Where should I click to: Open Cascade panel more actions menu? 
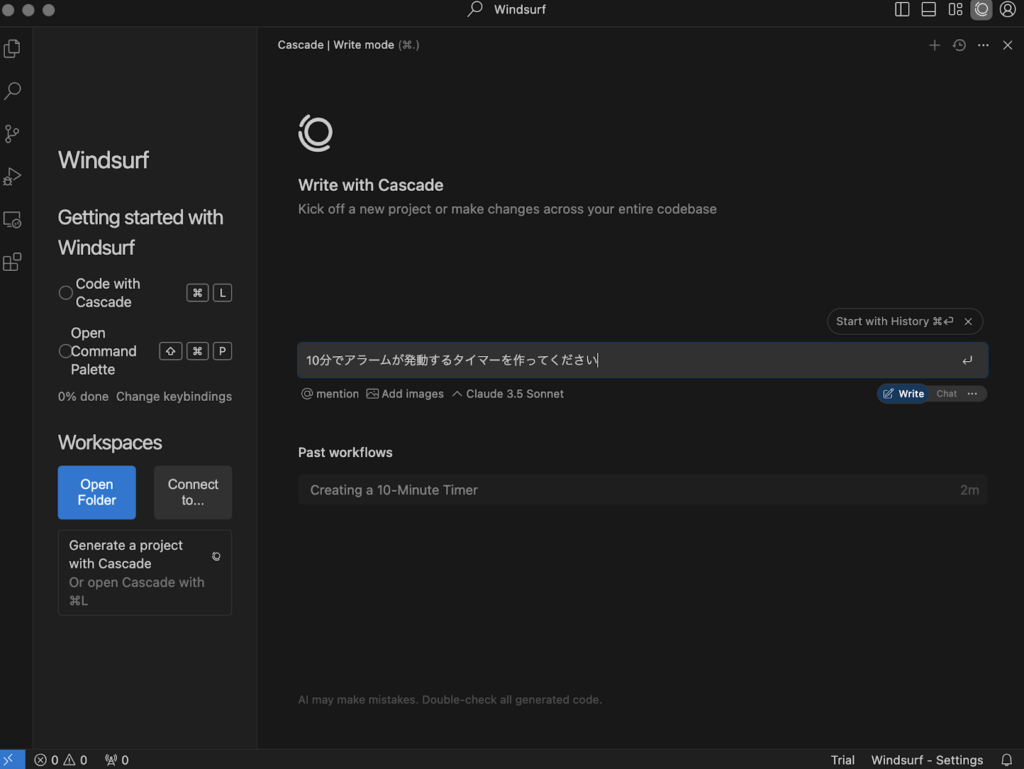pyautogui.click(x=984, y=45)
